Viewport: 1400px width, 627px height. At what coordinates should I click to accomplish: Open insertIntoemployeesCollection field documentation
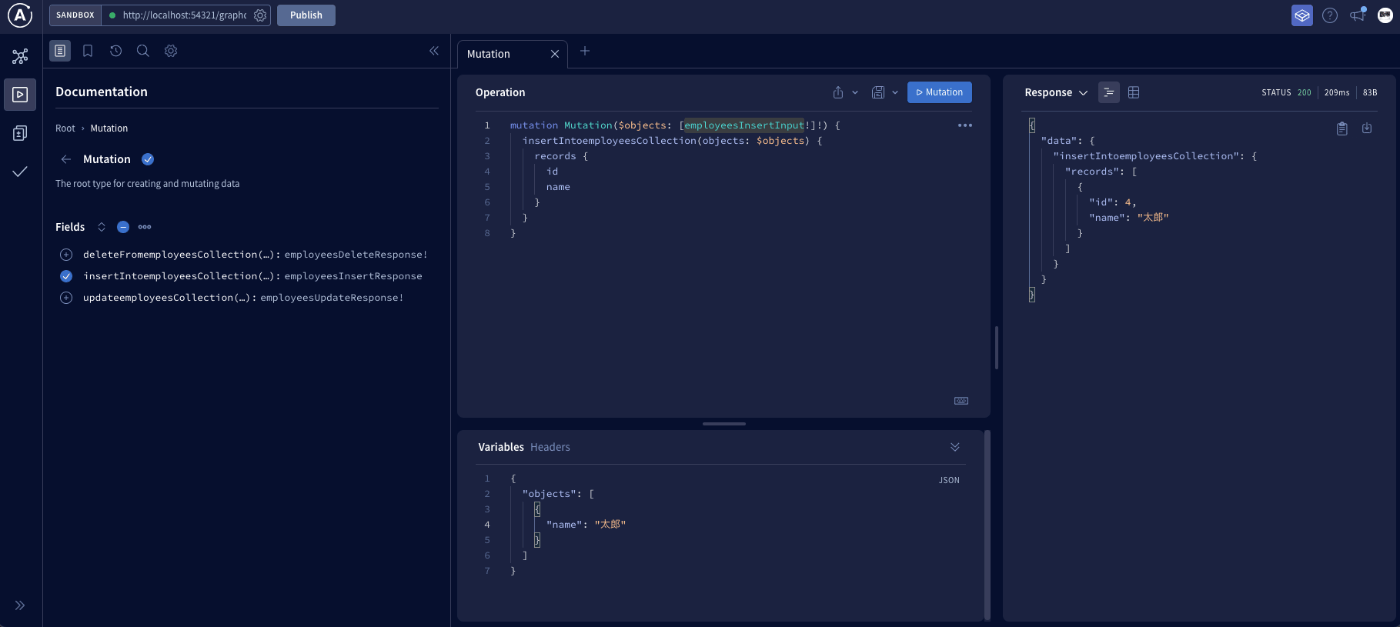tap(179, 276)
